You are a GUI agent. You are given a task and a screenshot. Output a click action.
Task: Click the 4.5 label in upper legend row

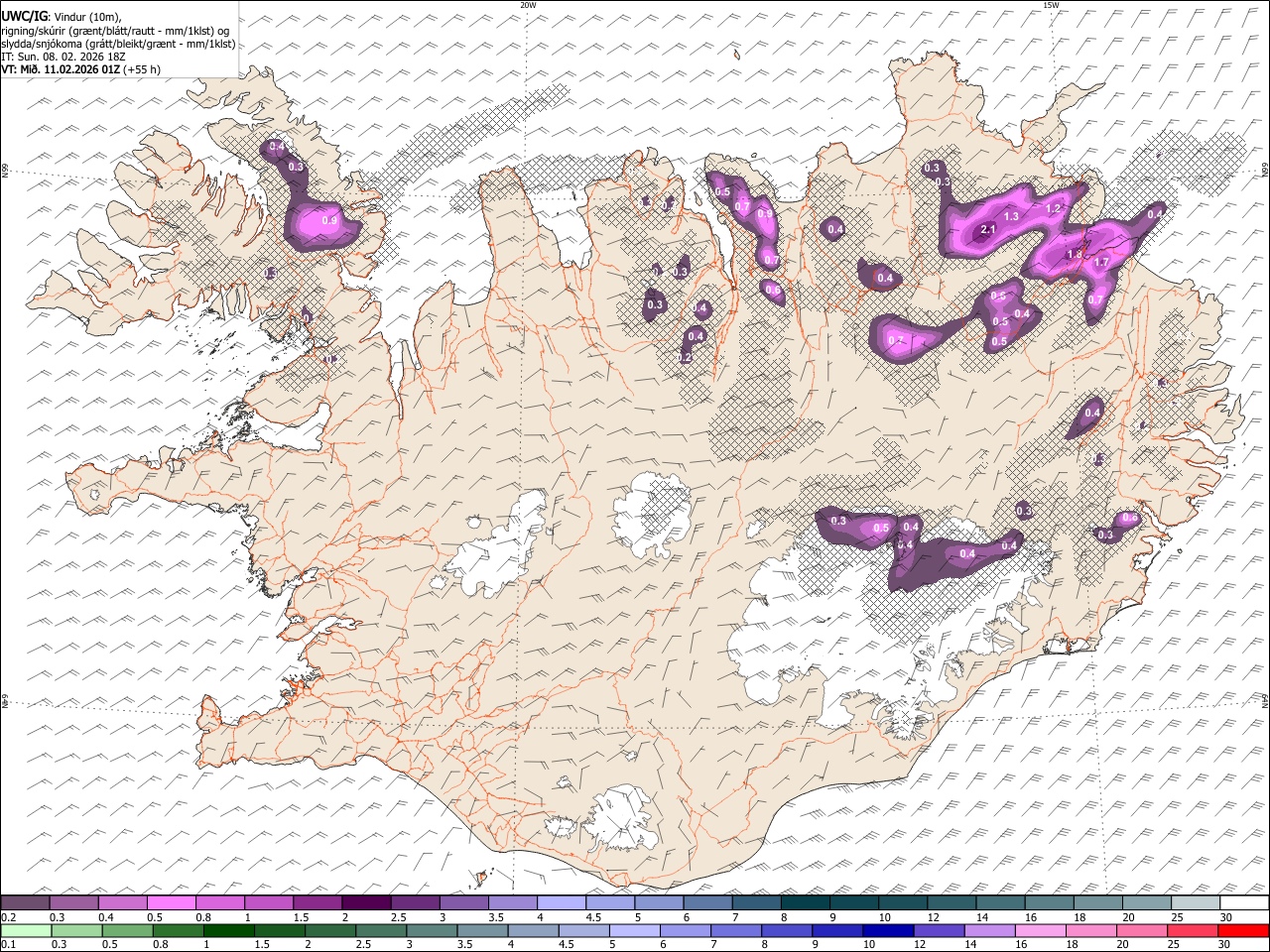click(593, 917)
